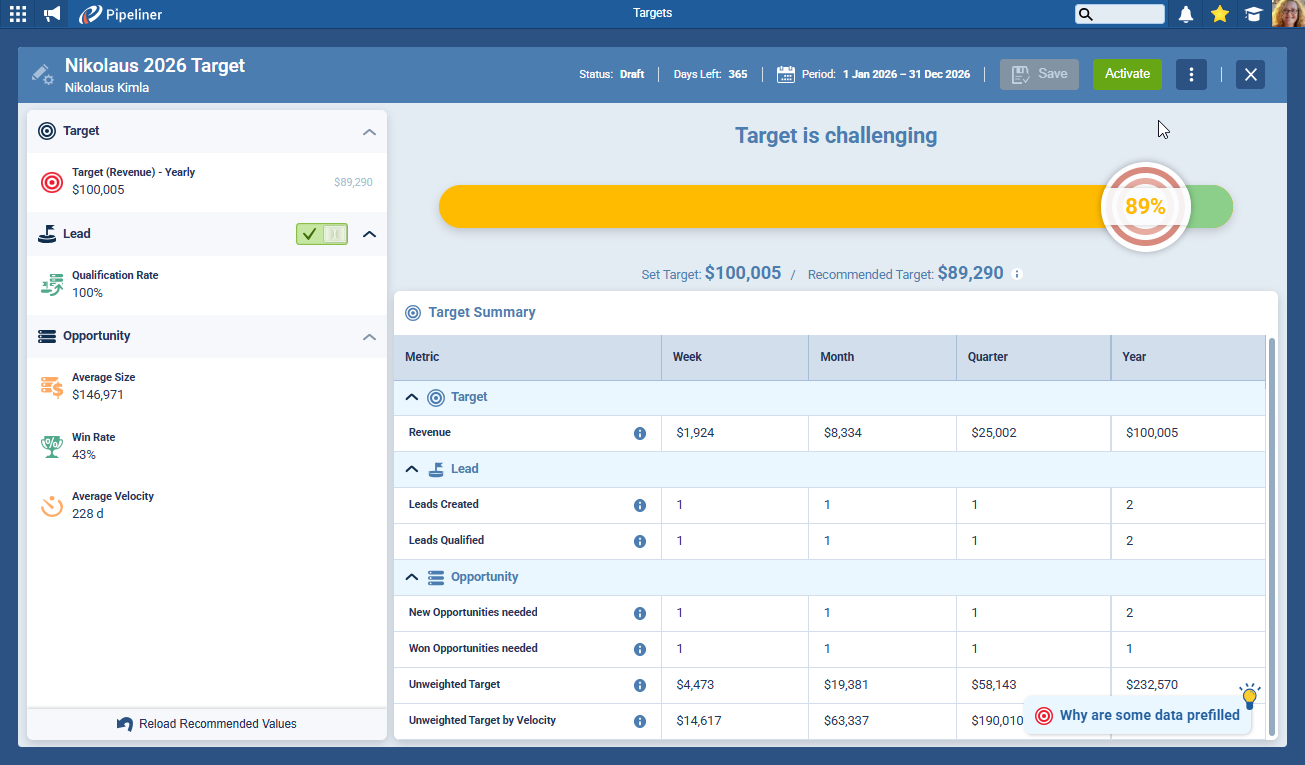Click the search field in top bar
This screenshot has width=1305, height=765.
1120,14
